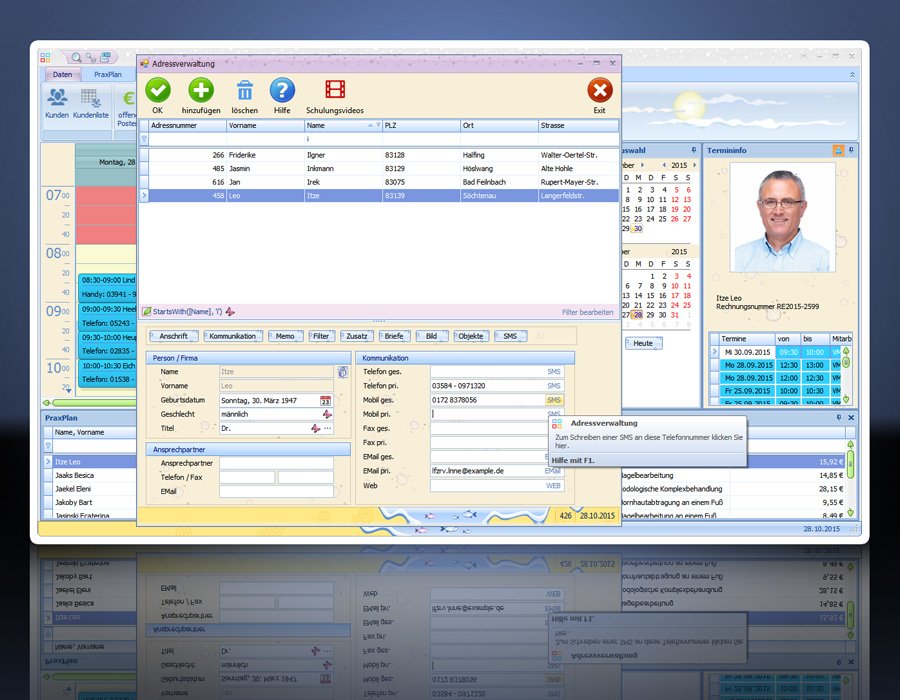Click SMS link in Telefon ges. field

point(554,372)
